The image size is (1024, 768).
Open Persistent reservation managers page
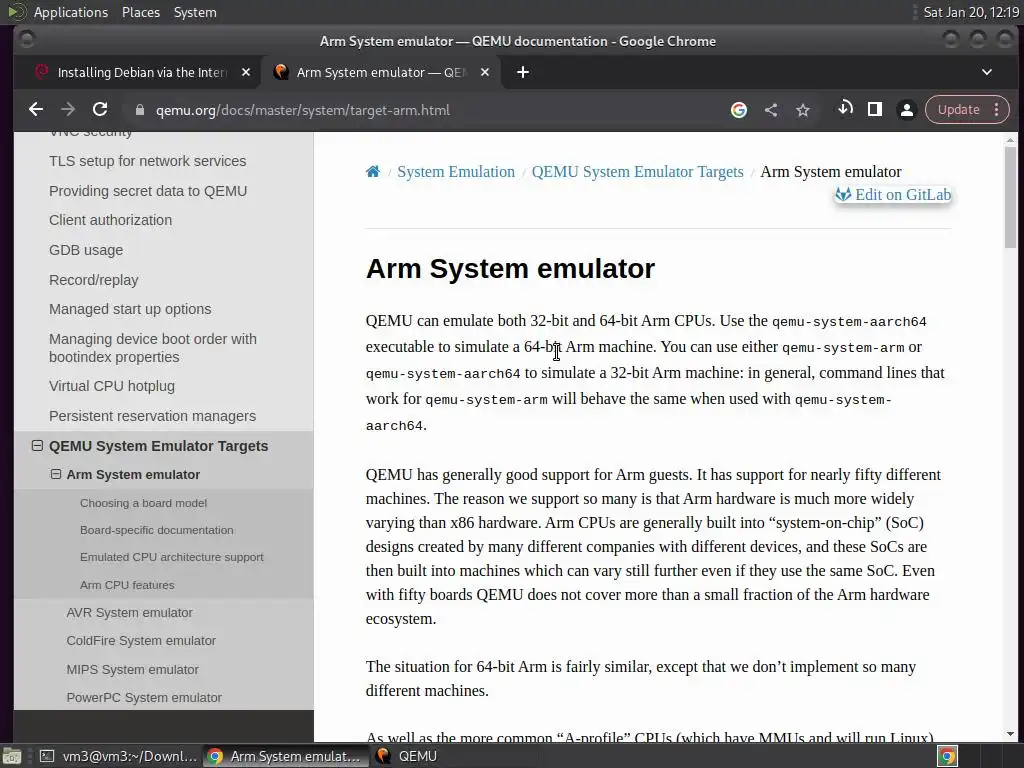point(152,416)
